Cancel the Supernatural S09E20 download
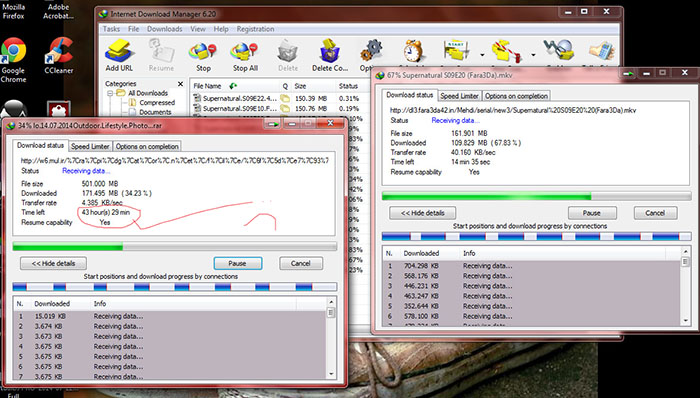700x398 pixels. click(655, 213)
